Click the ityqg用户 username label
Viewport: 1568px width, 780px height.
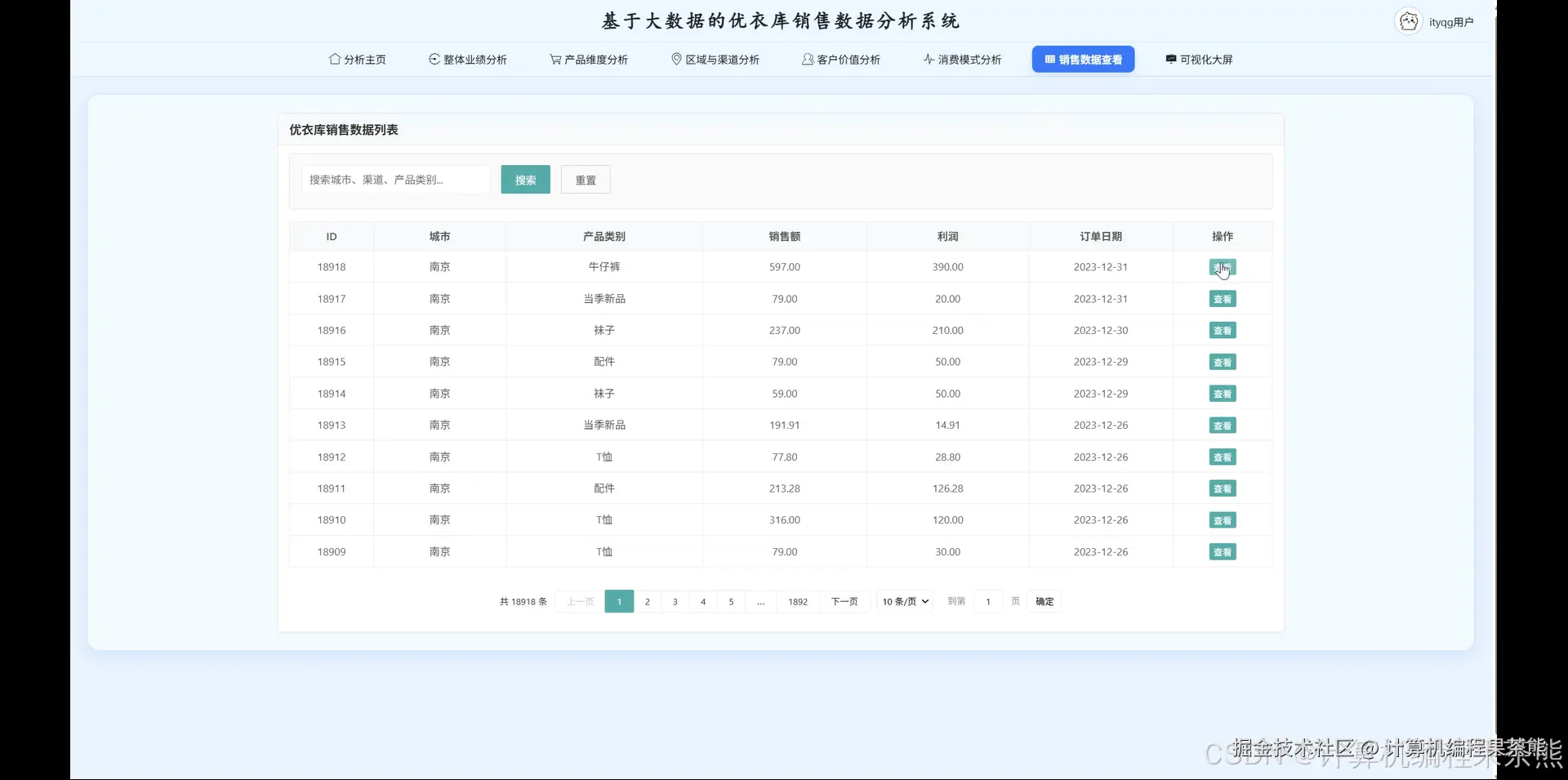point(1451,22)
